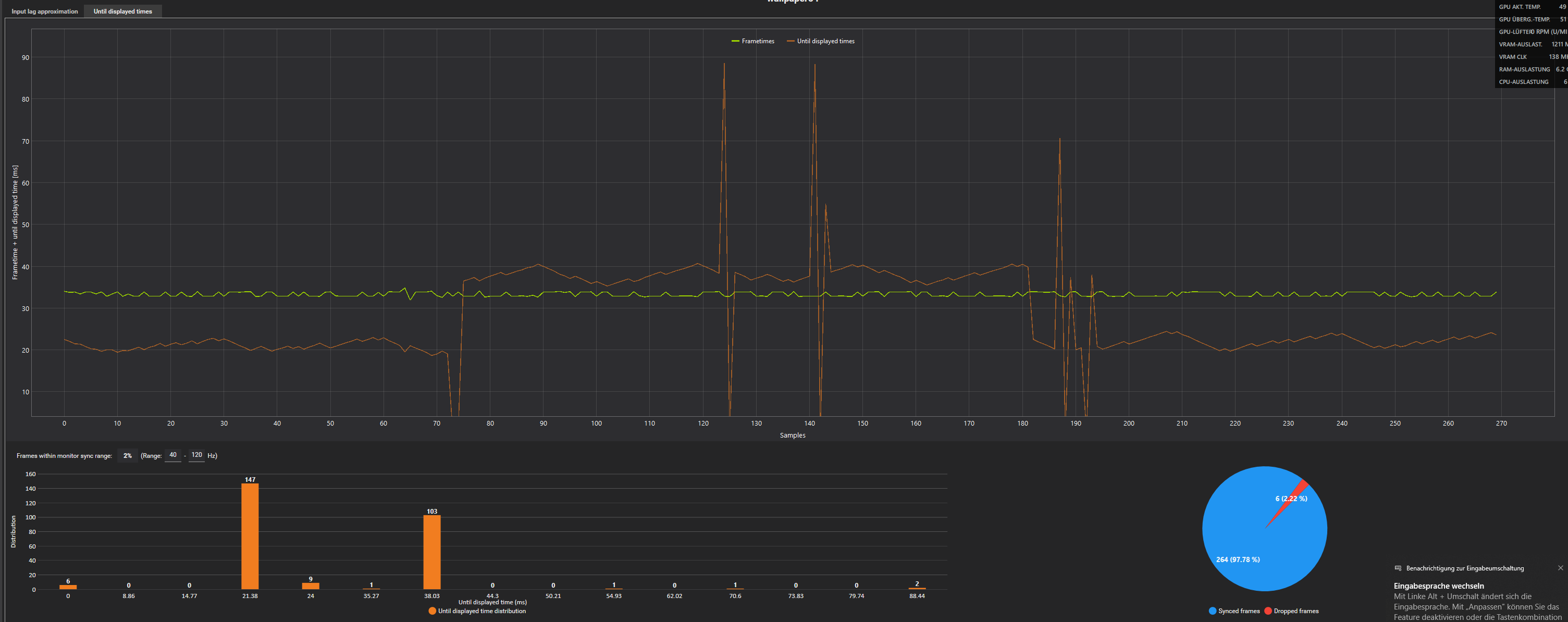Click the blue Synced frames legend dot
The height and width of the screenshot is (622, 1568).
click(1212, 611)
